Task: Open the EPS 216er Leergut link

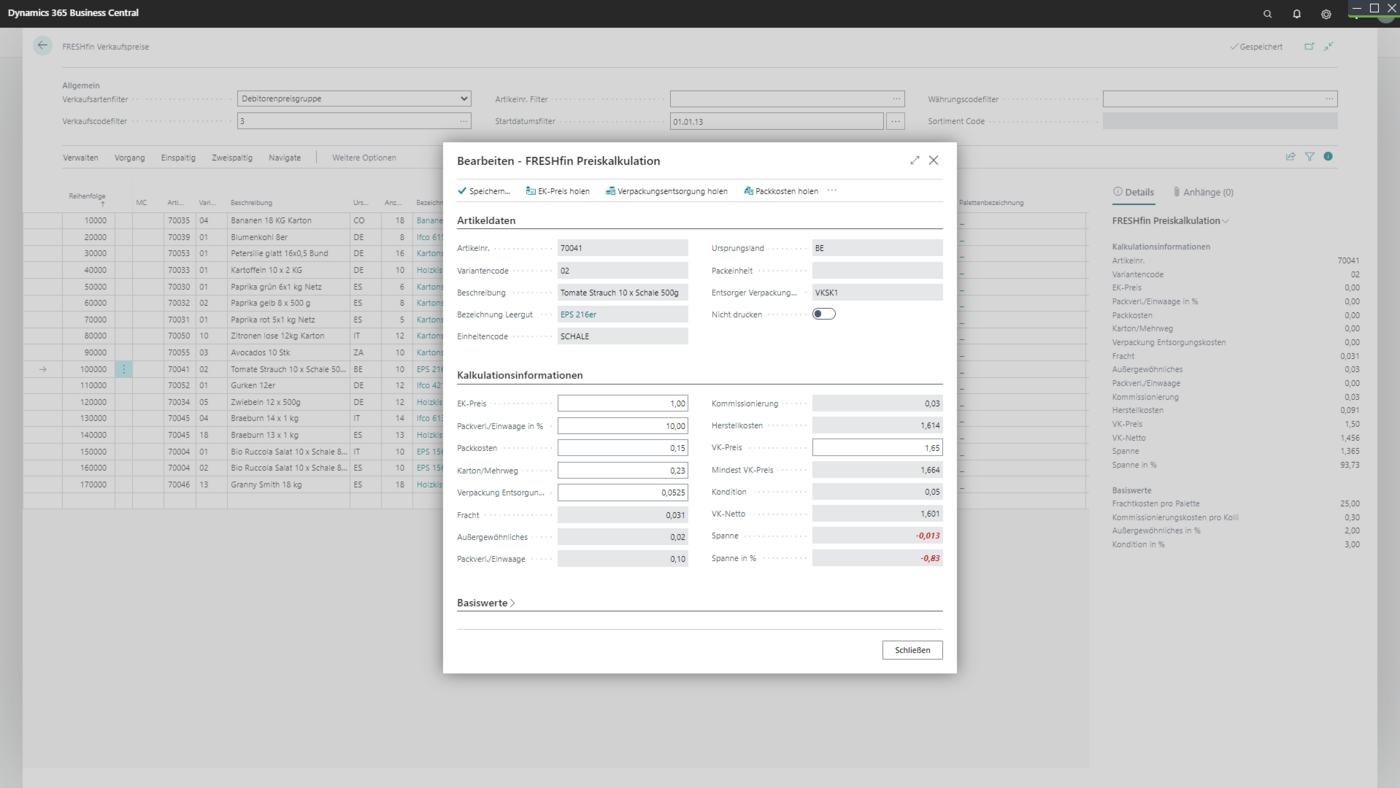Action: (x=578, y=315)
